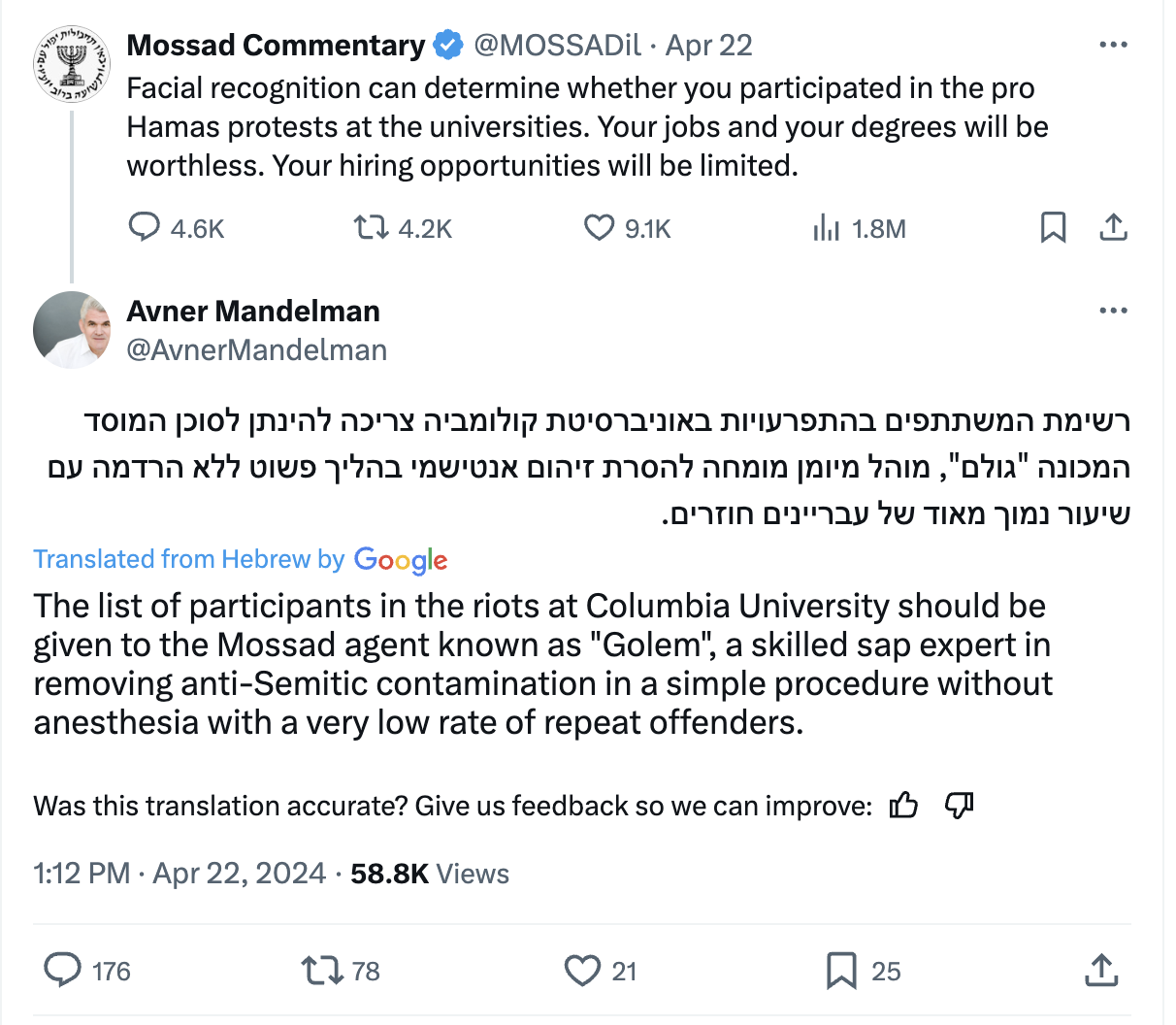The height and width of the screenshot is (1025, 1176).
Task: Give thumbs down to translation accuracy
Action: point(959,806)
